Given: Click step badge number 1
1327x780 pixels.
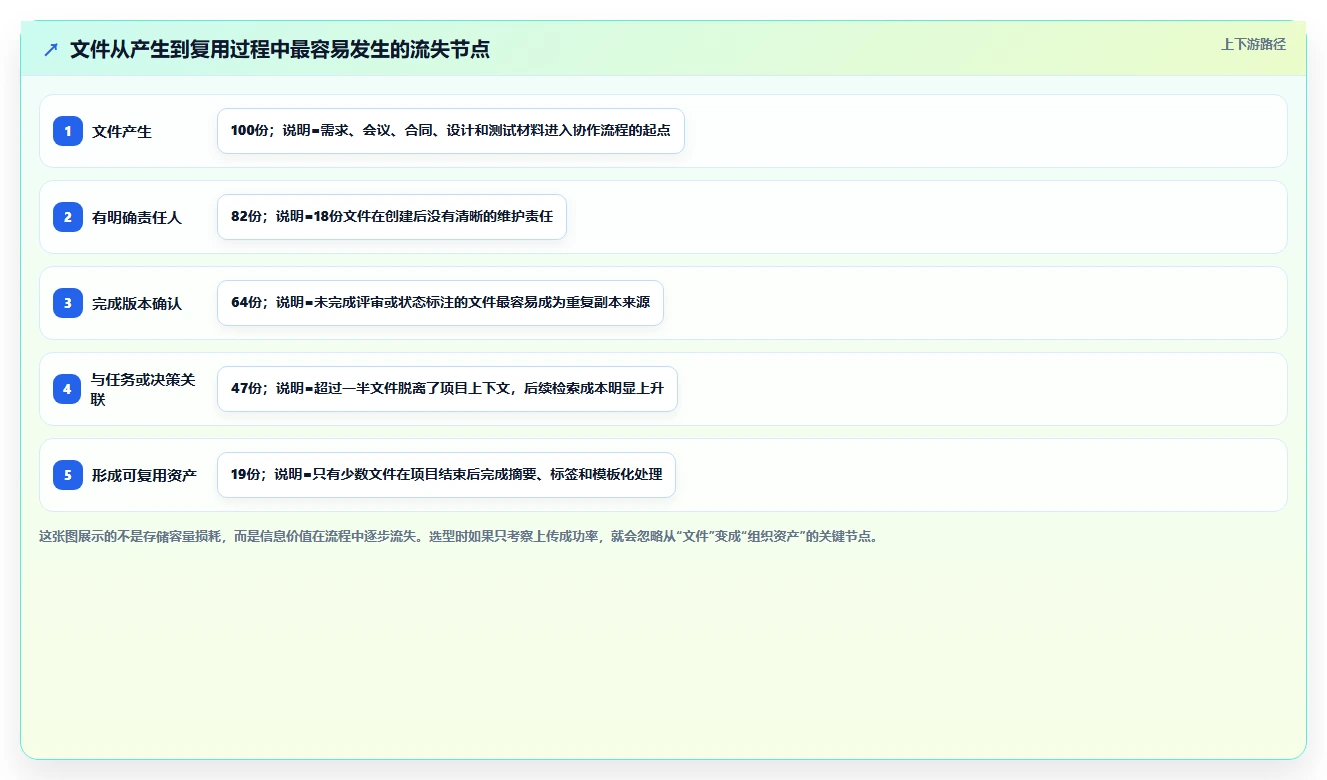Looking at the screenshot, I should click(68, 131).
